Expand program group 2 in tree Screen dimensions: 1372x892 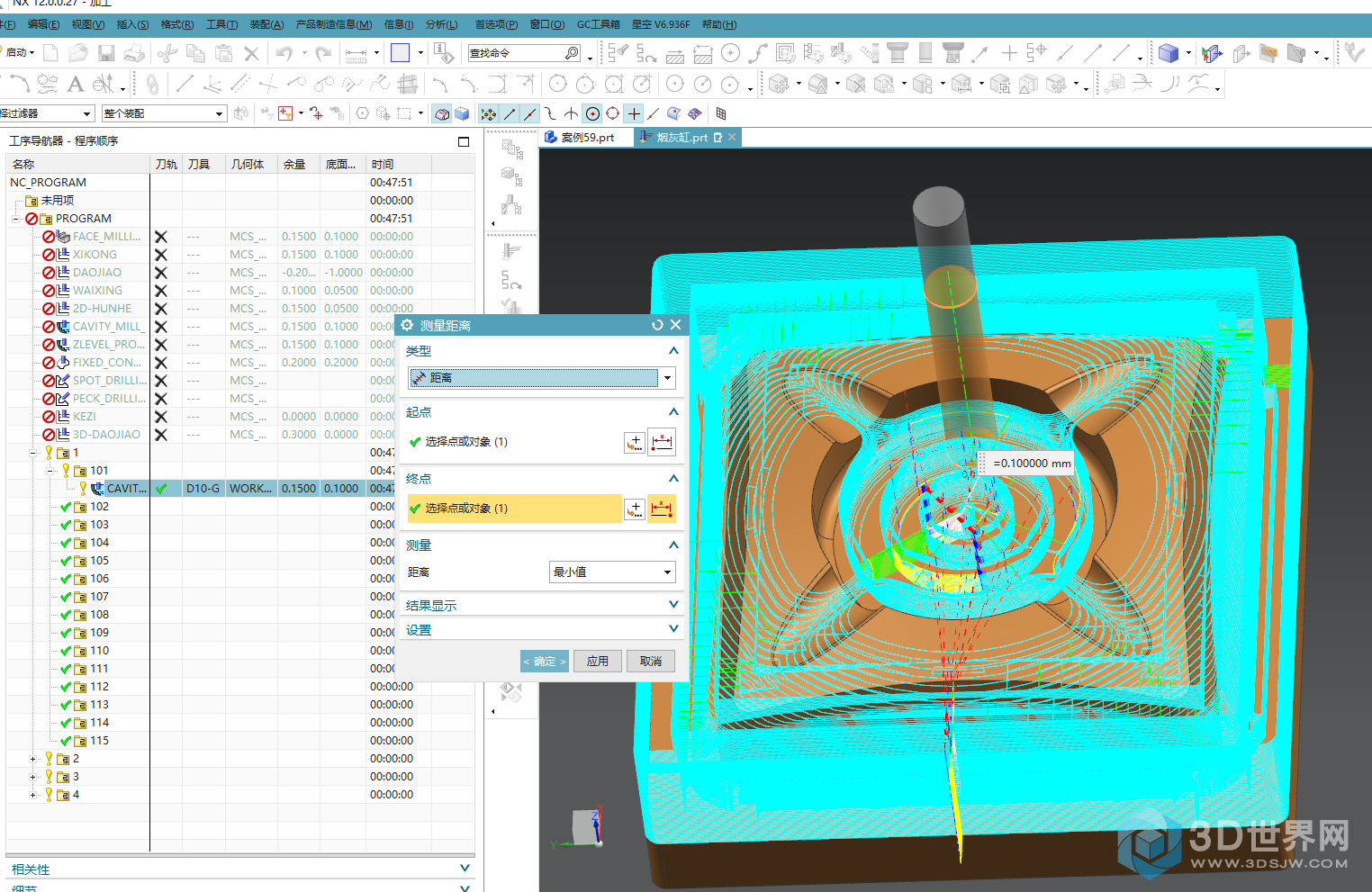pyautogui.click(x=33, y=759)
